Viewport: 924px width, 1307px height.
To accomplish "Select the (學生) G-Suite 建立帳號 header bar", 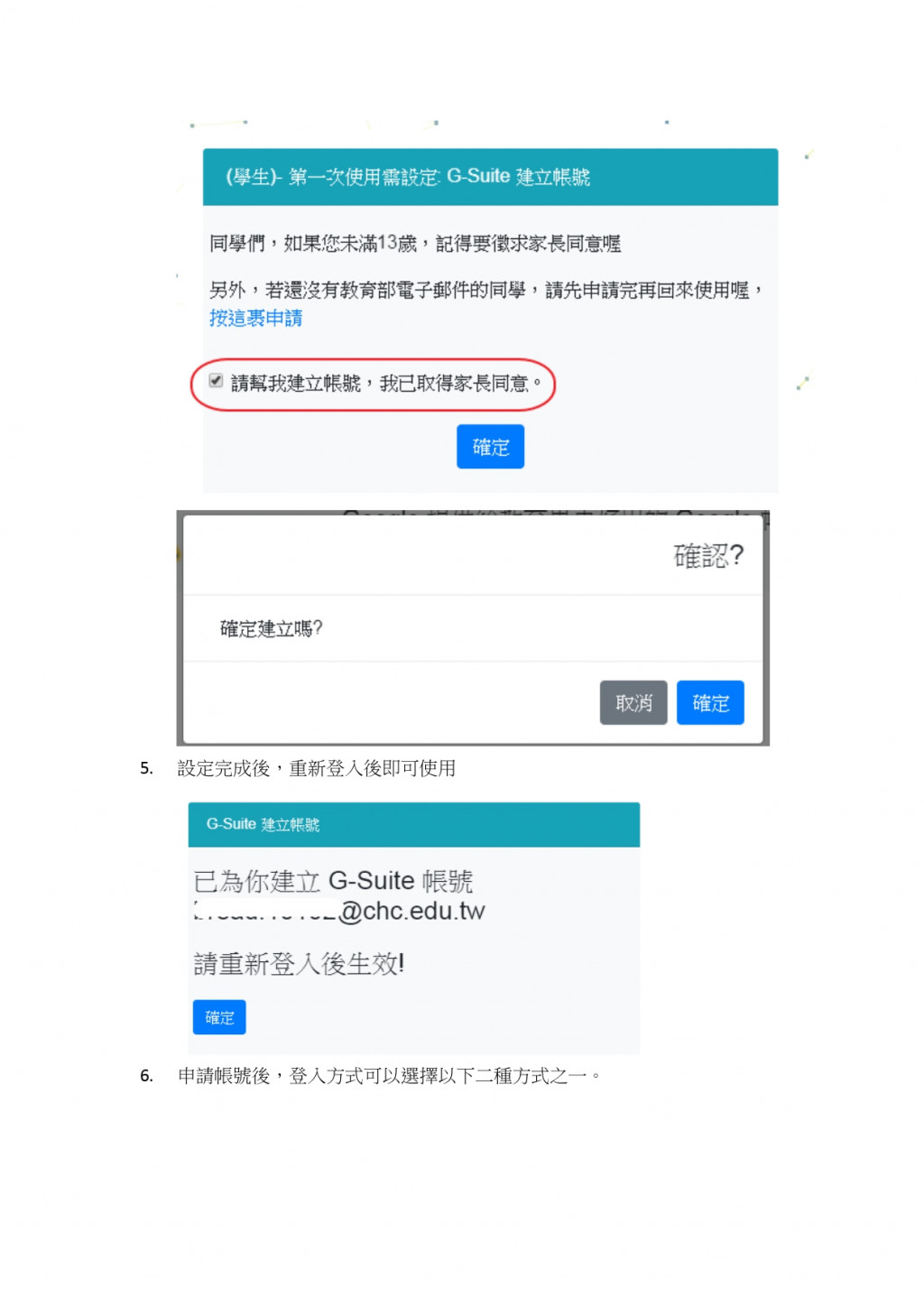I will tap(490, 177).
